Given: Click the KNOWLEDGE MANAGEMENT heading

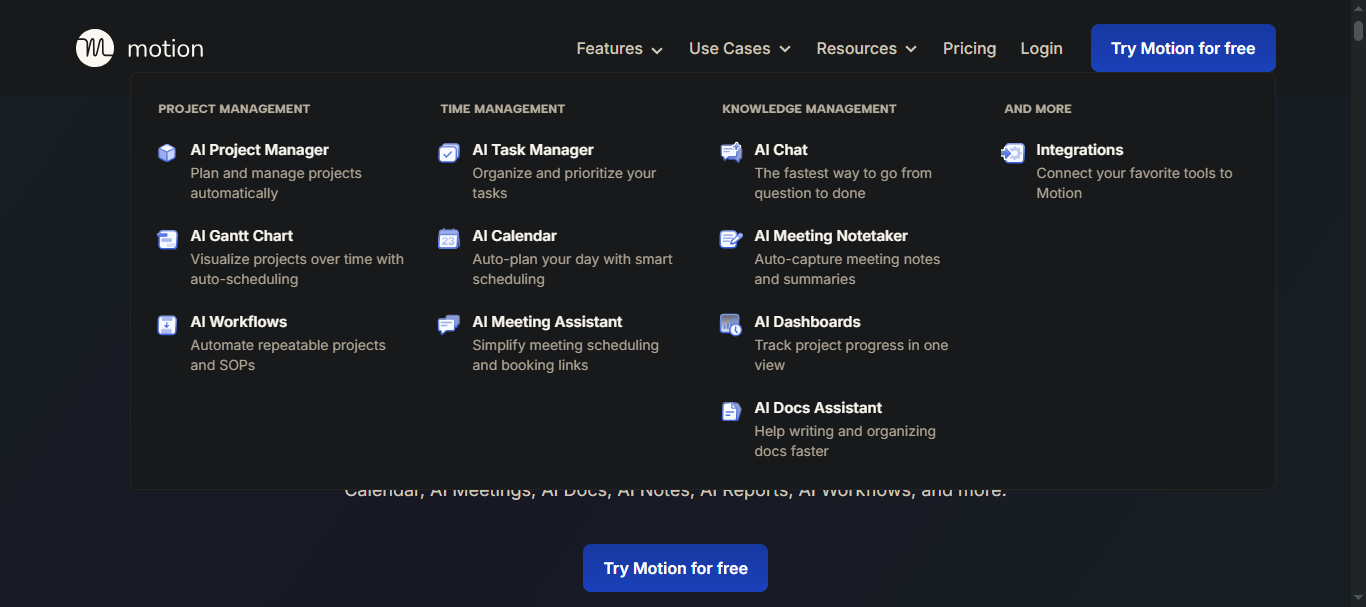Looking at the screenshot, I should [809, 109].
